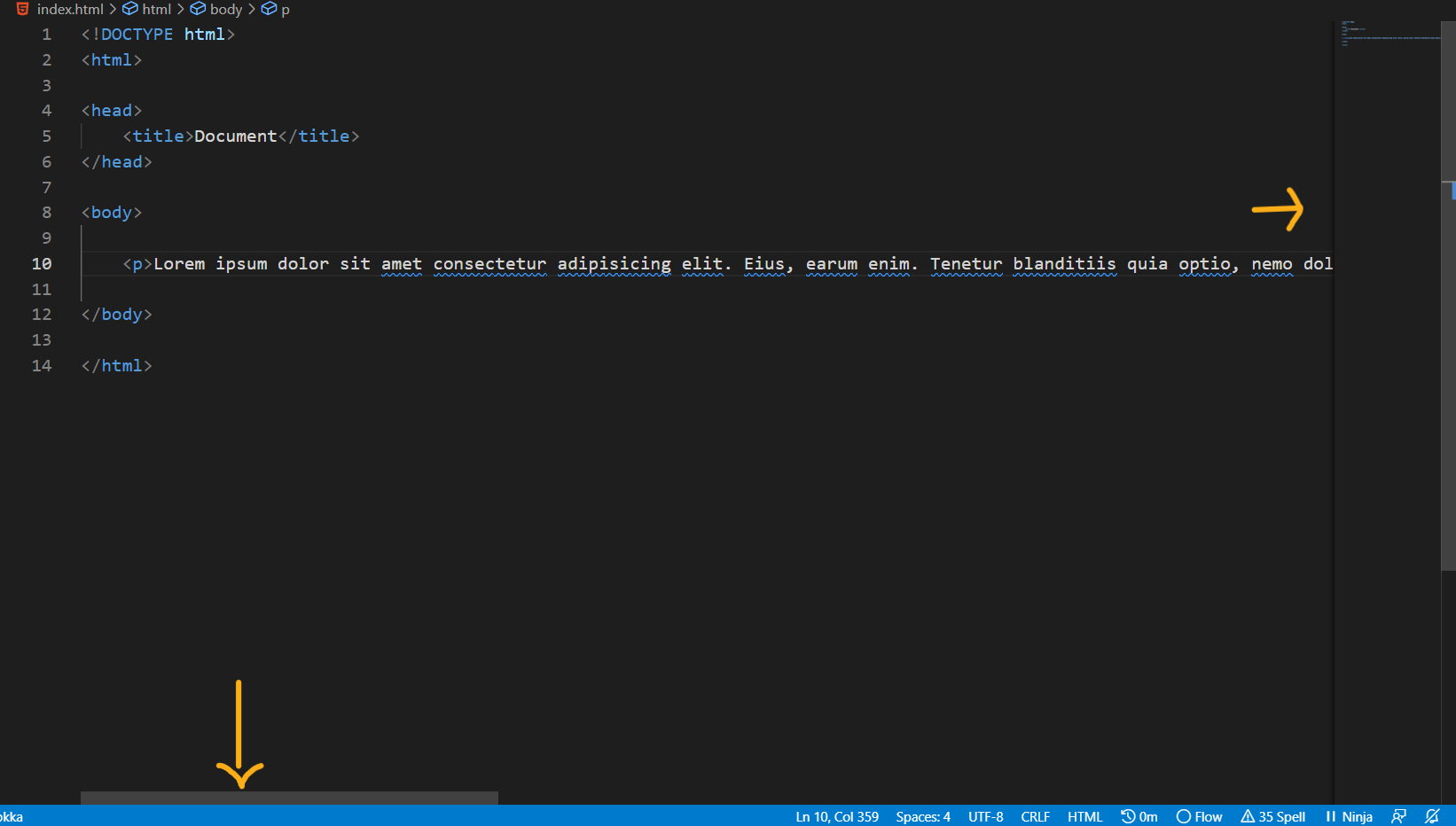Click the word 'blanditiis' in line 10
This screenshot has width=1456, height=826.
coord(1064,264)
